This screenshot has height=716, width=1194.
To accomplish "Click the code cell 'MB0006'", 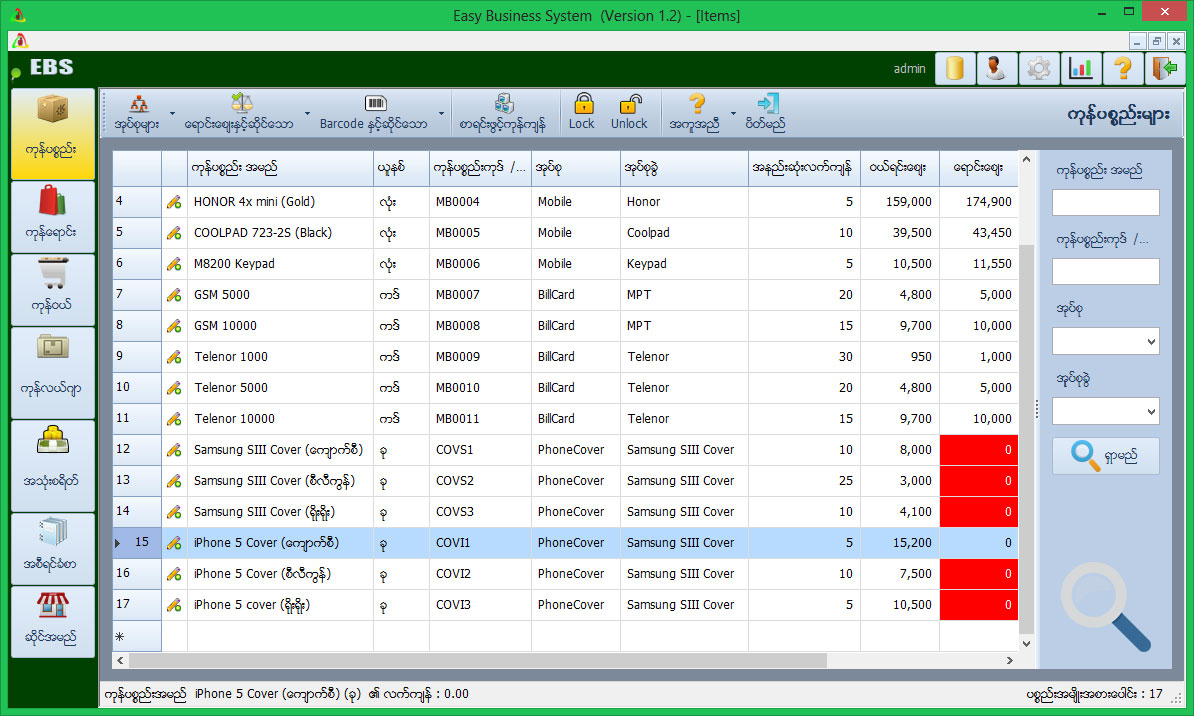I will (x=480, y=264).
